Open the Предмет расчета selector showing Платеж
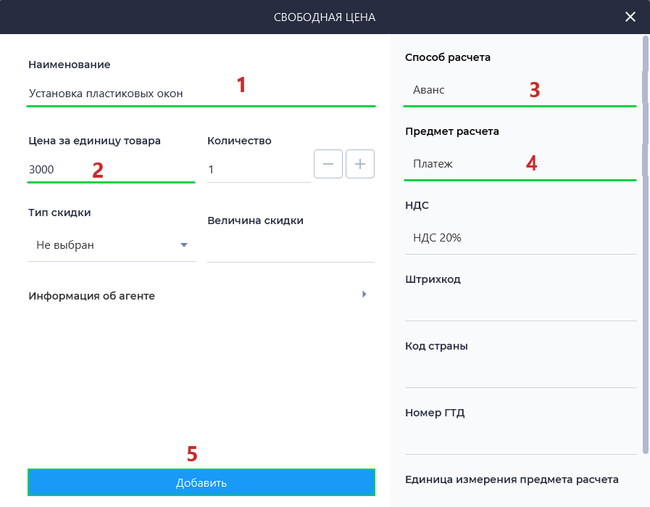The image size is (650, 507). (520, 164)
